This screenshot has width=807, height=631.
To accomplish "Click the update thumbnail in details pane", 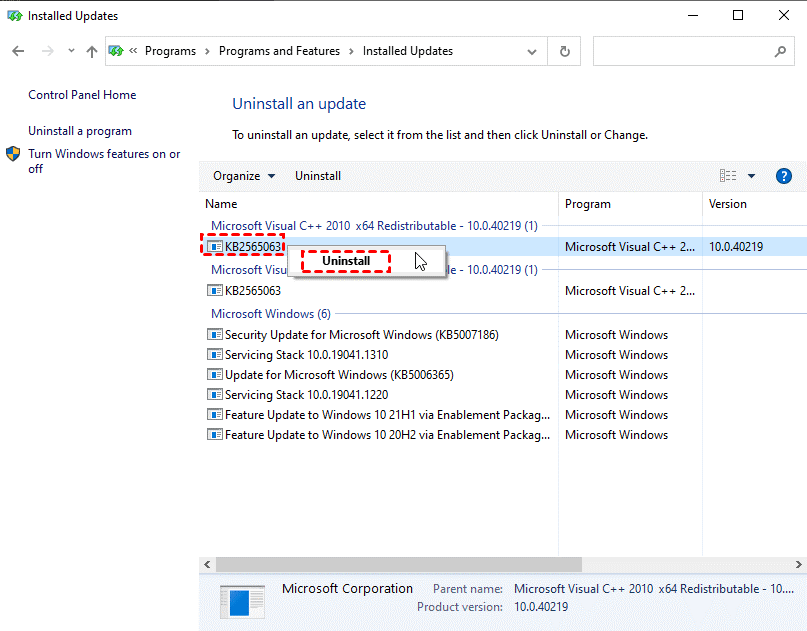I will point(242,601).
